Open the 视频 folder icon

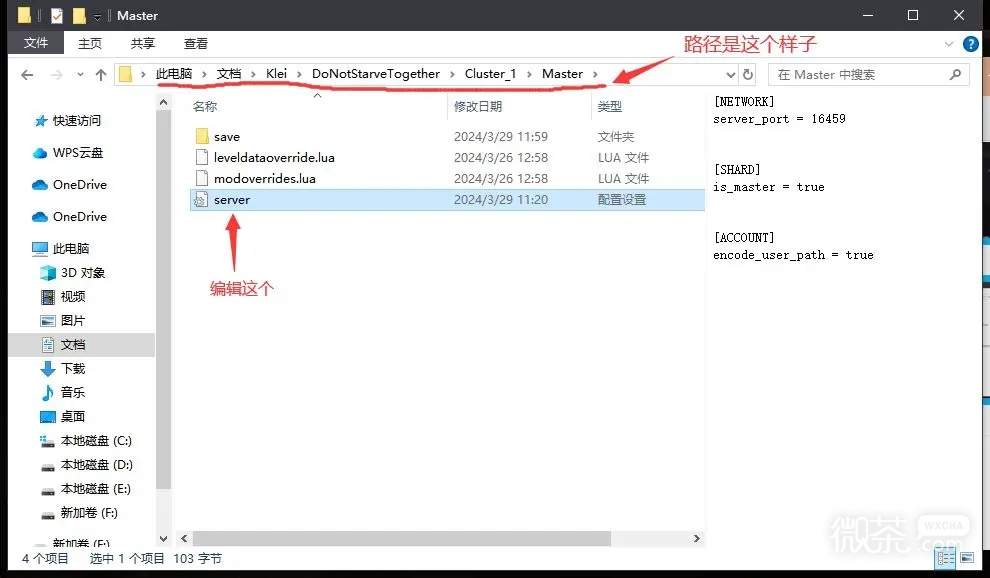(47, 297)
